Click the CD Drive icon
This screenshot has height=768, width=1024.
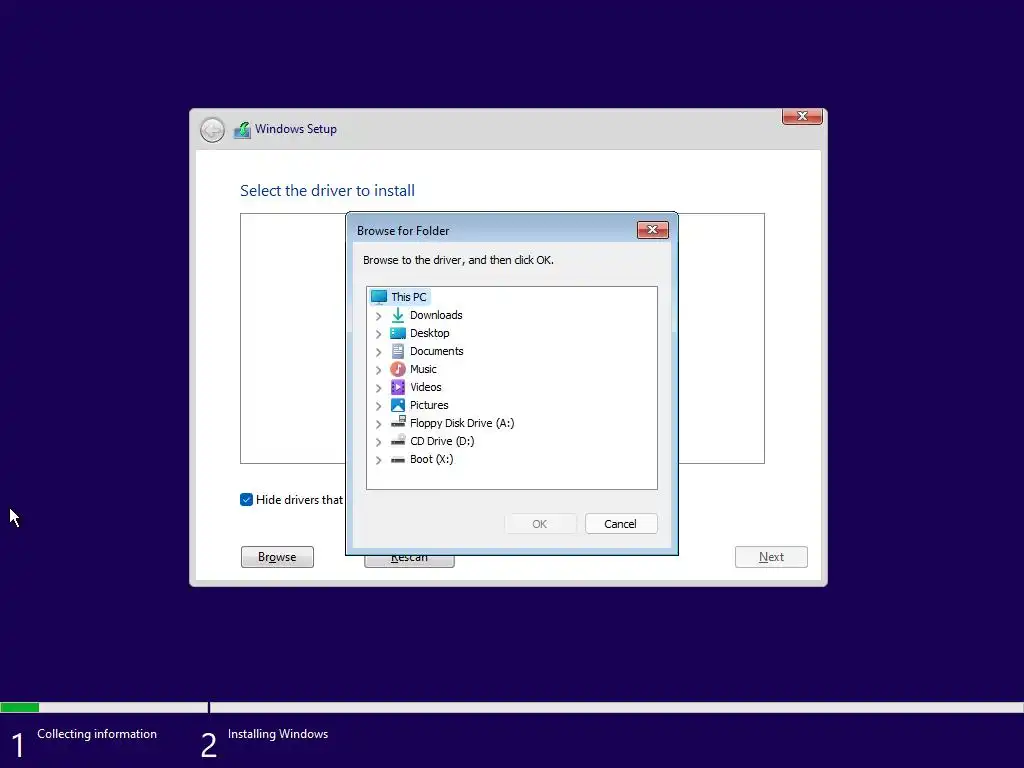click(398, 441)
